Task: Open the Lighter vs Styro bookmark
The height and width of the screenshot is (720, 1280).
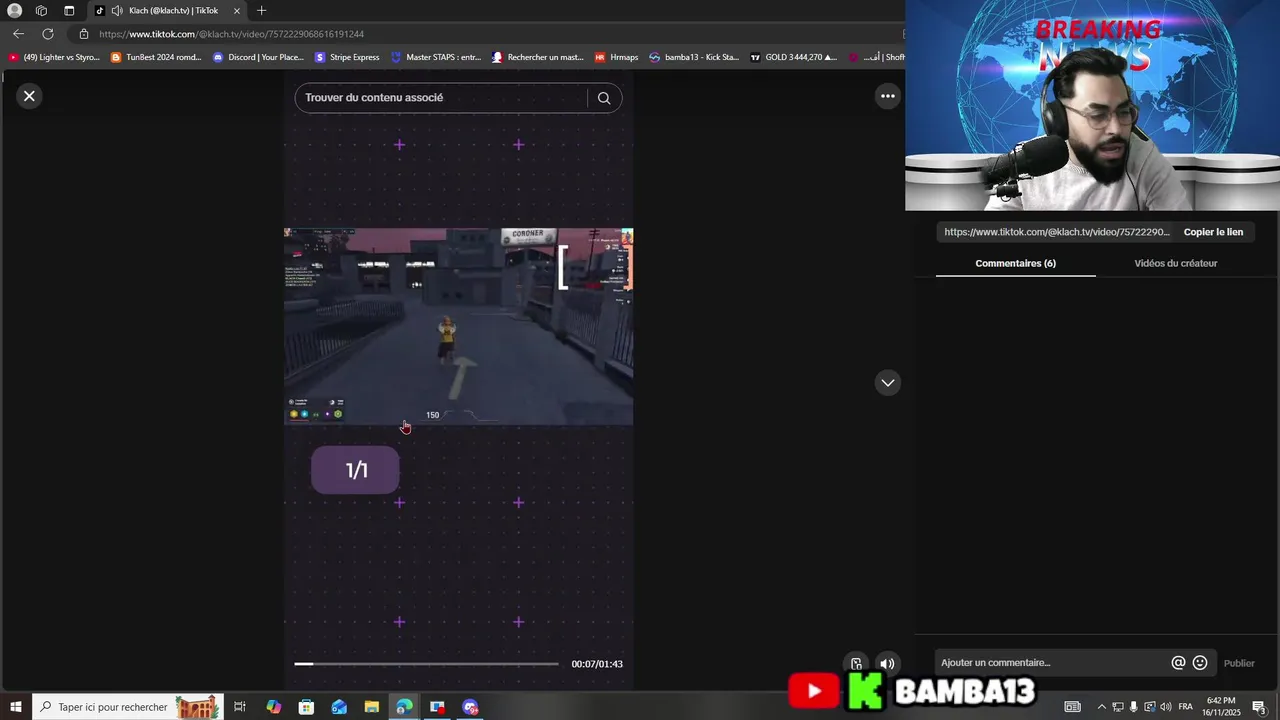Action: 54,57
